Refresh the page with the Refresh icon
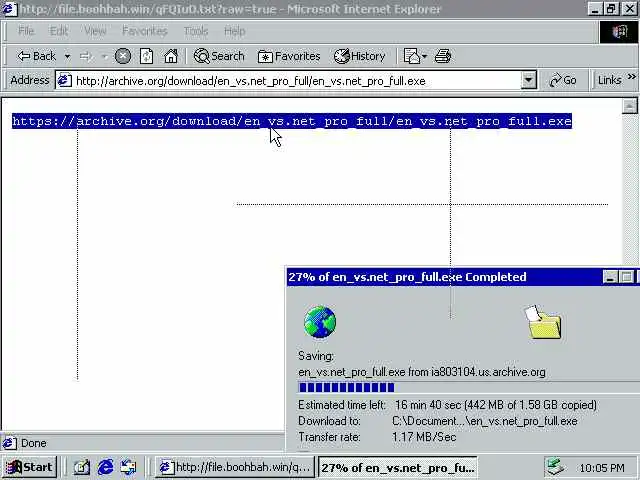This screenshot has height=480, width=640. point(147,56)
